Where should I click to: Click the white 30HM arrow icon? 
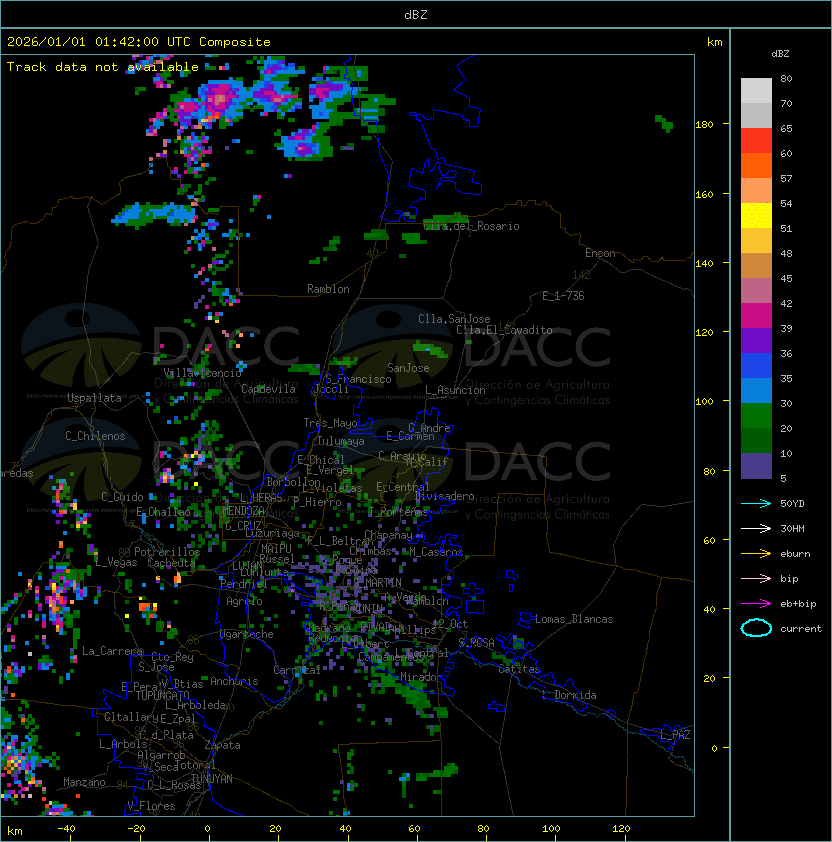click(x=756, y=528)
